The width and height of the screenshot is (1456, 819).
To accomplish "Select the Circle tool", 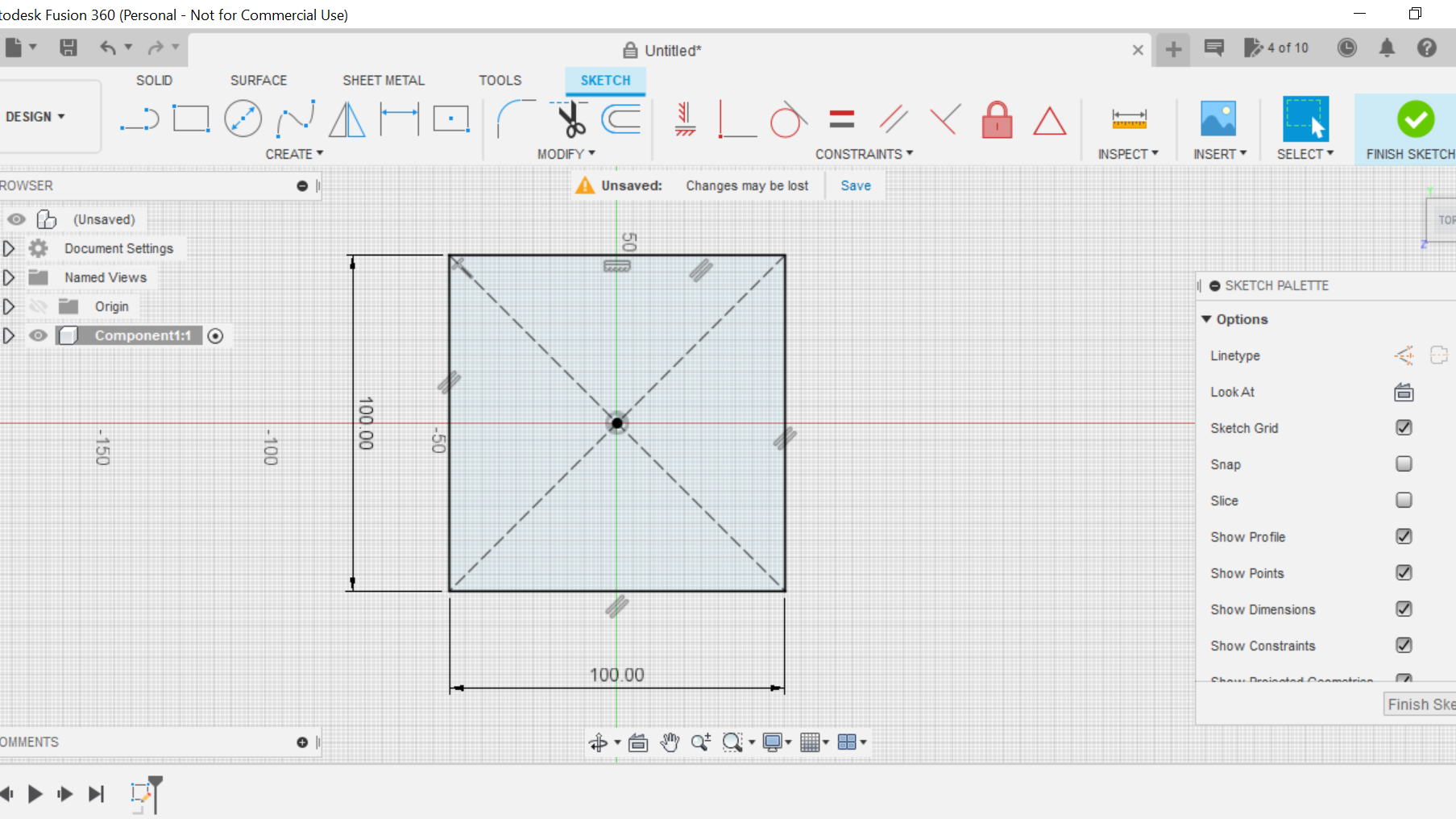I will point(243,118).
